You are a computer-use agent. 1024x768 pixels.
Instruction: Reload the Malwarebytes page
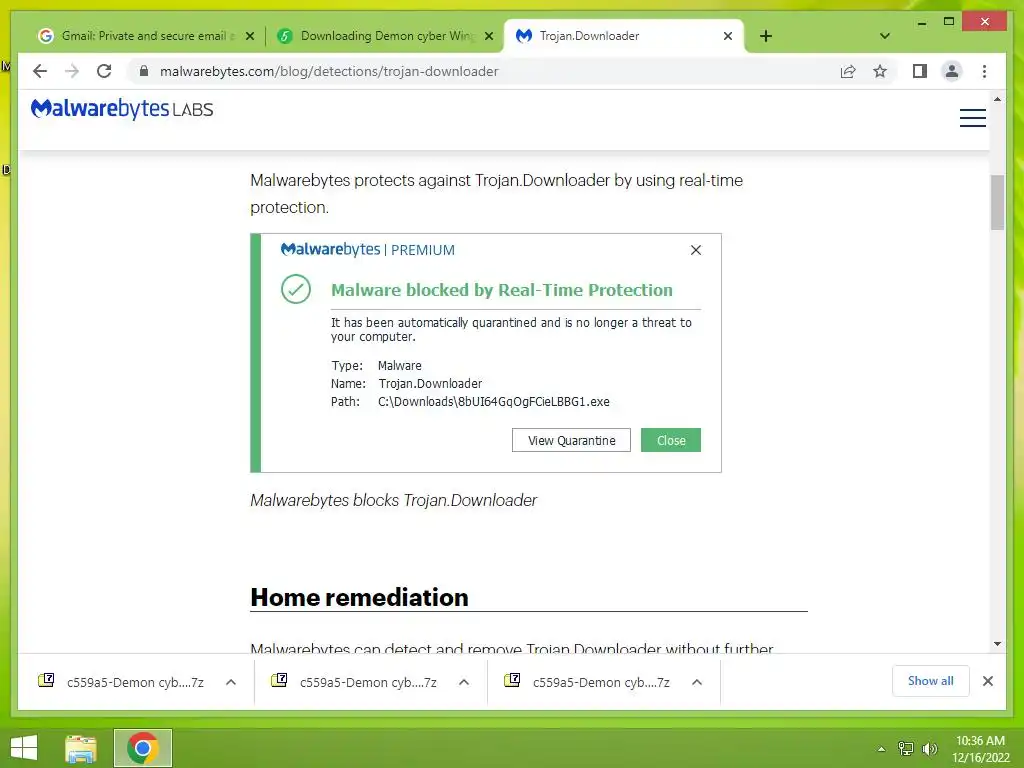pos(104,71)
